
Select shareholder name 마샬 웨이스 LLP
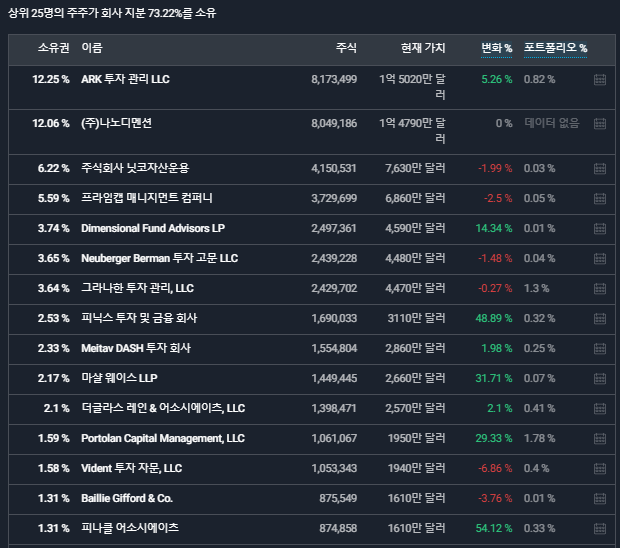[119, 378]
